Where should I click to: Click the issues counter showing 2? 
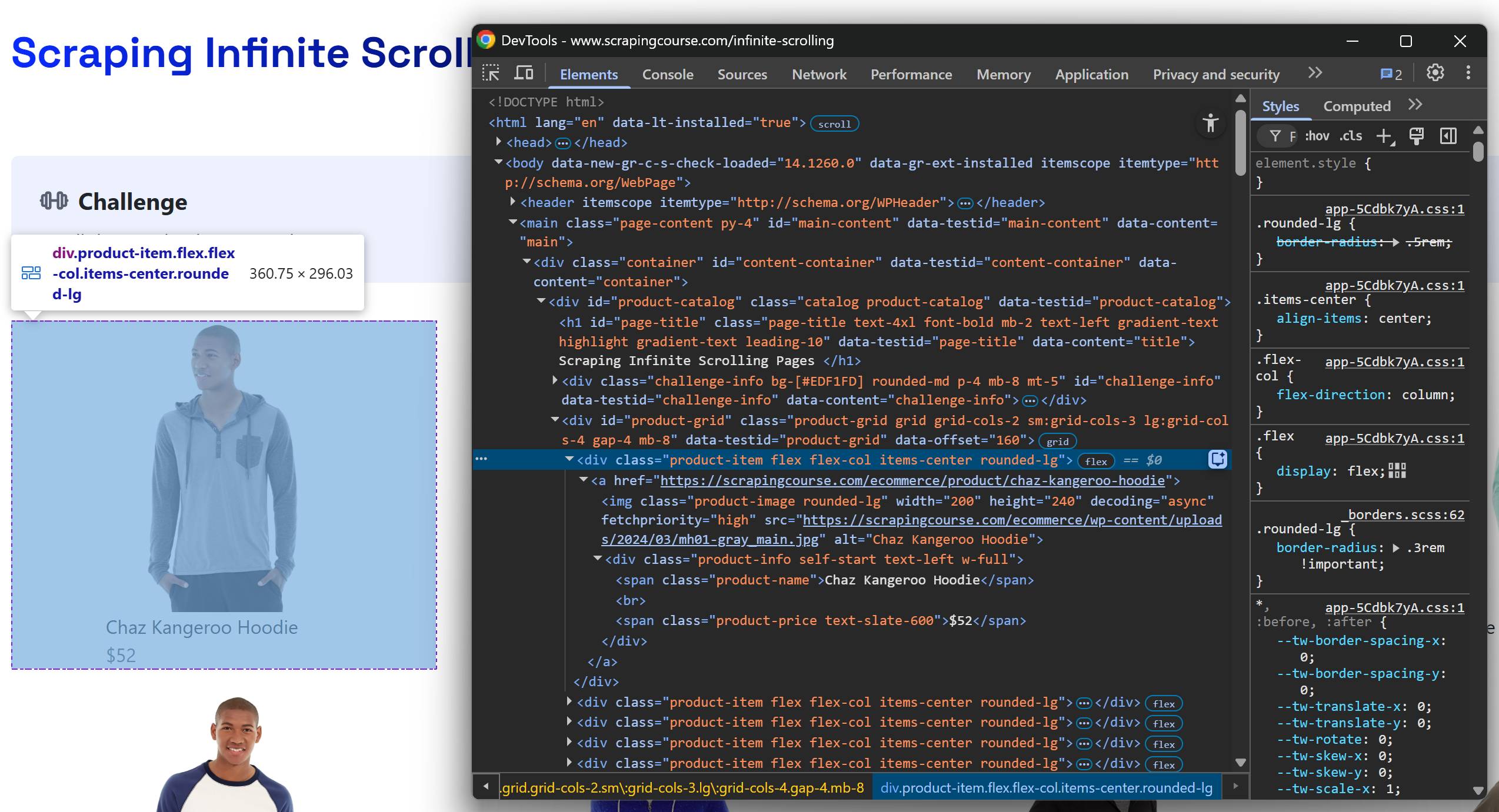(x=1391, y=74)
